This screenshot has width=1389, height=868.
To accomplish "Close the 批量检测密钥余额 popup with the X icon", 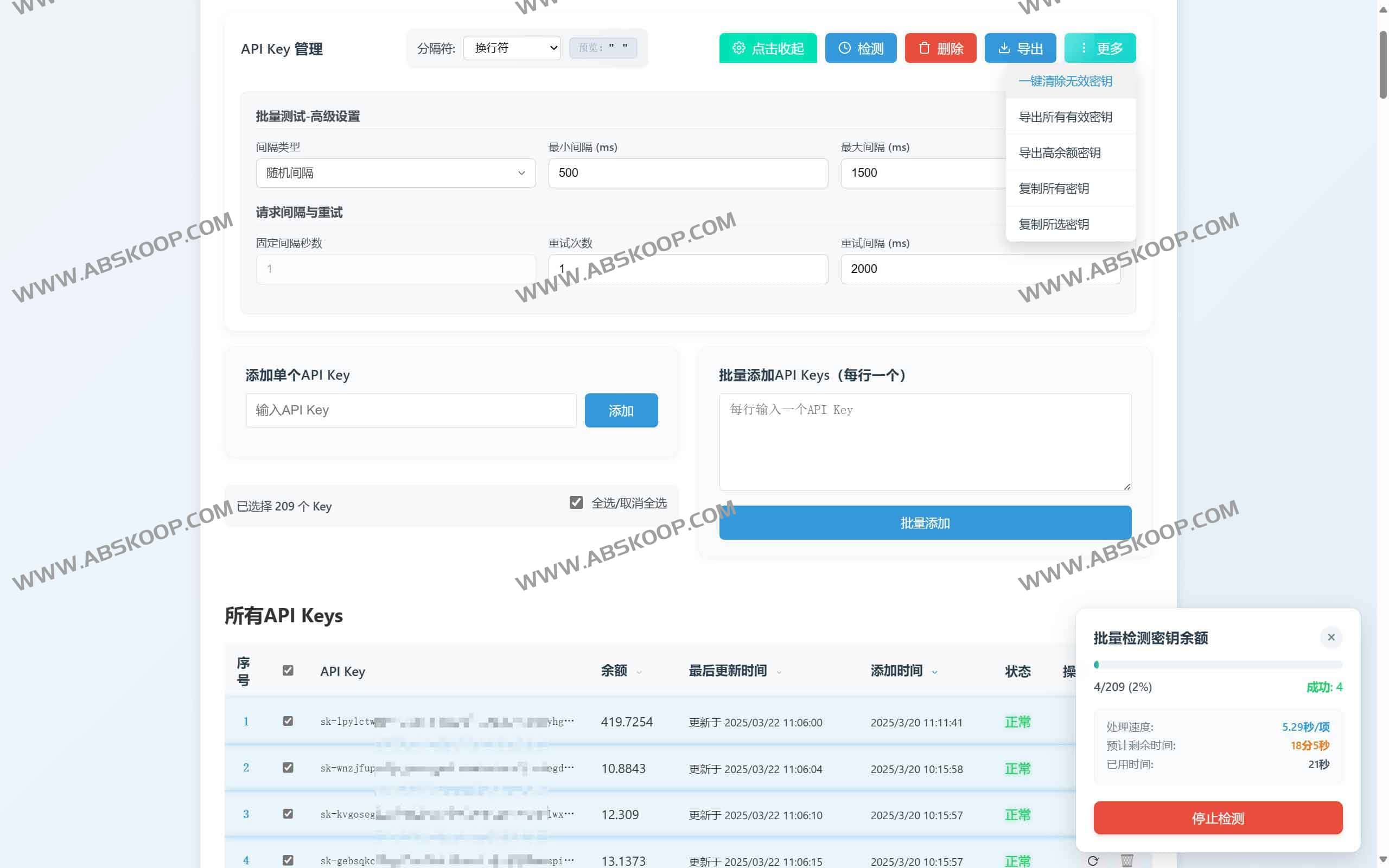I will coord(1331,637).
